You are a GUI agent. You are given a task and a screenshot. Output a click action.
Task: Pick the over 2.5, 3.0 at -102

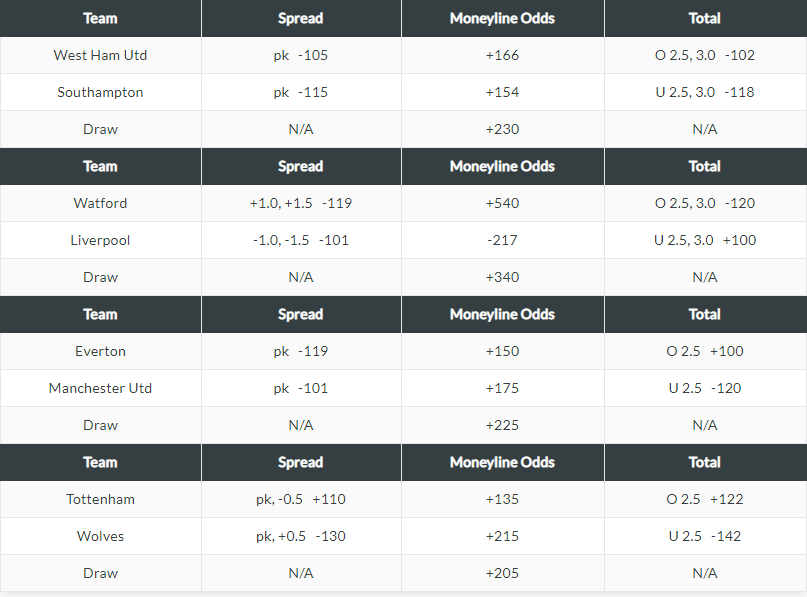click(x=704, y=55)
